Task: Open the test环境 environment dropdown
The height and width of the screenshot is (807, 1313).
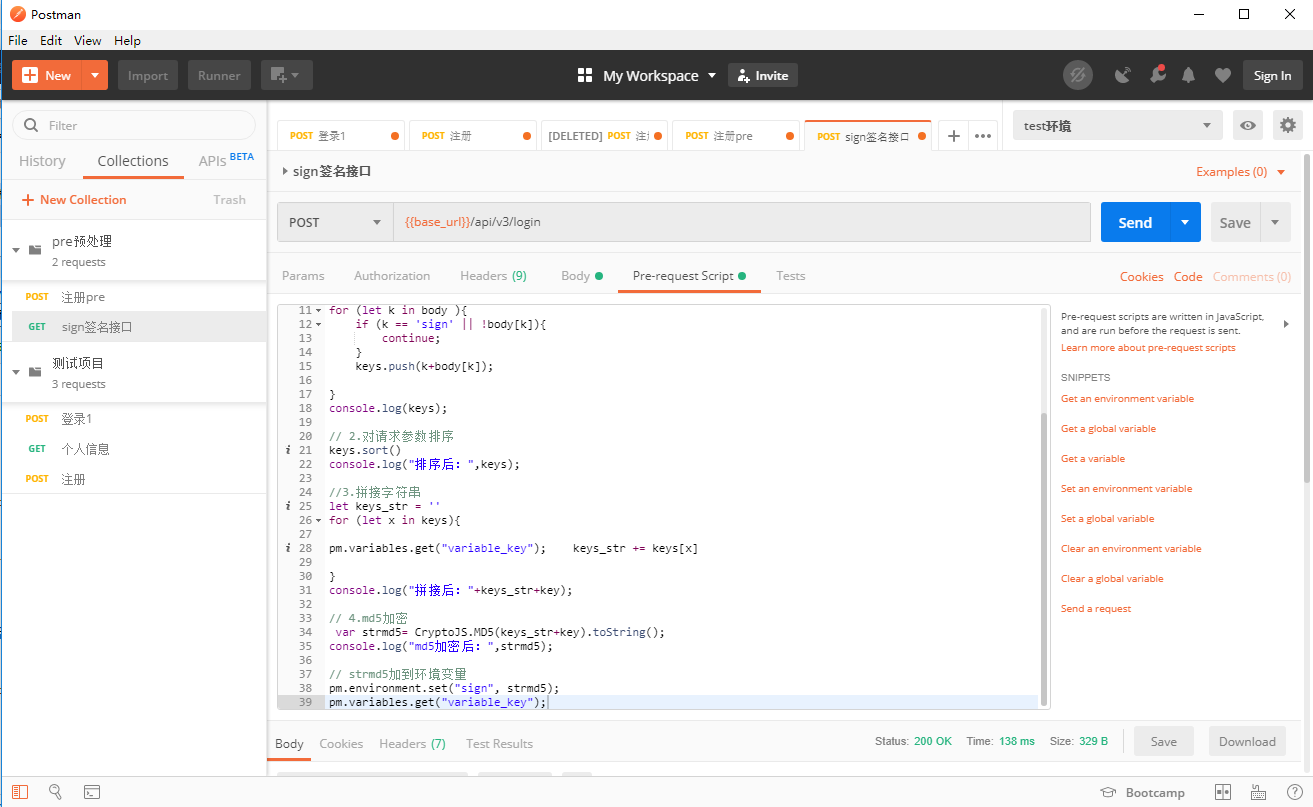Action: pyautogui.click(x=1117, y=126)
